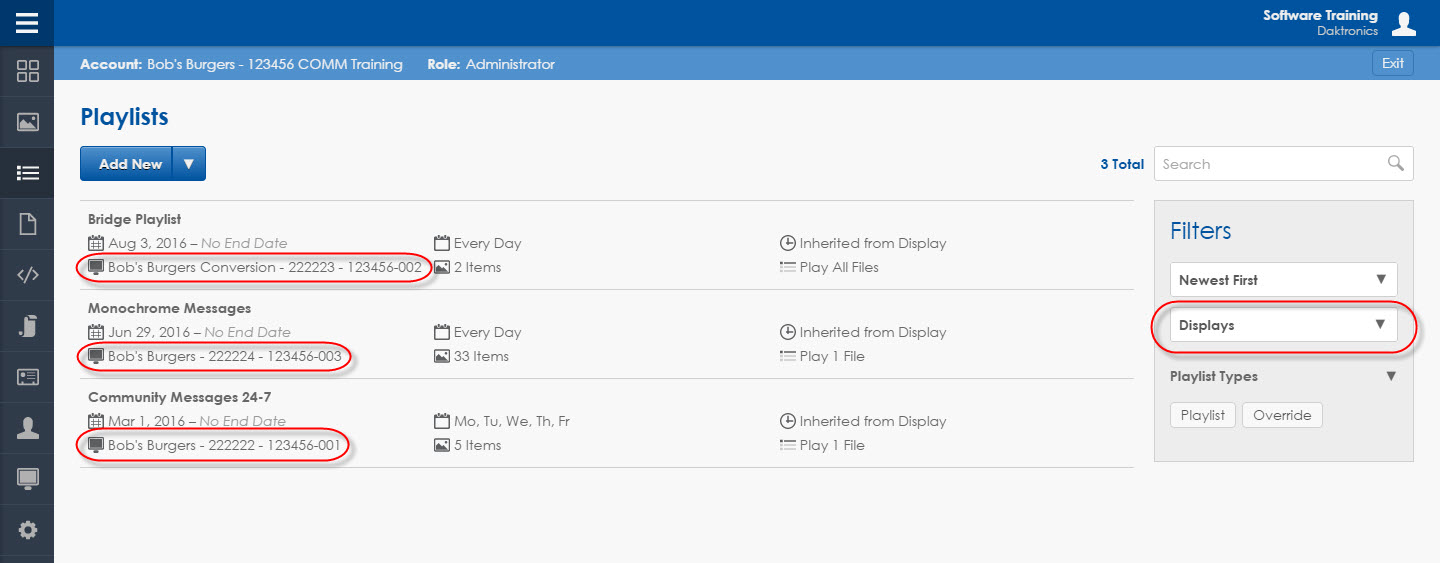
Task: Toggle the Override type filter
Action: pyautogui.click(x=1282, y=415)
